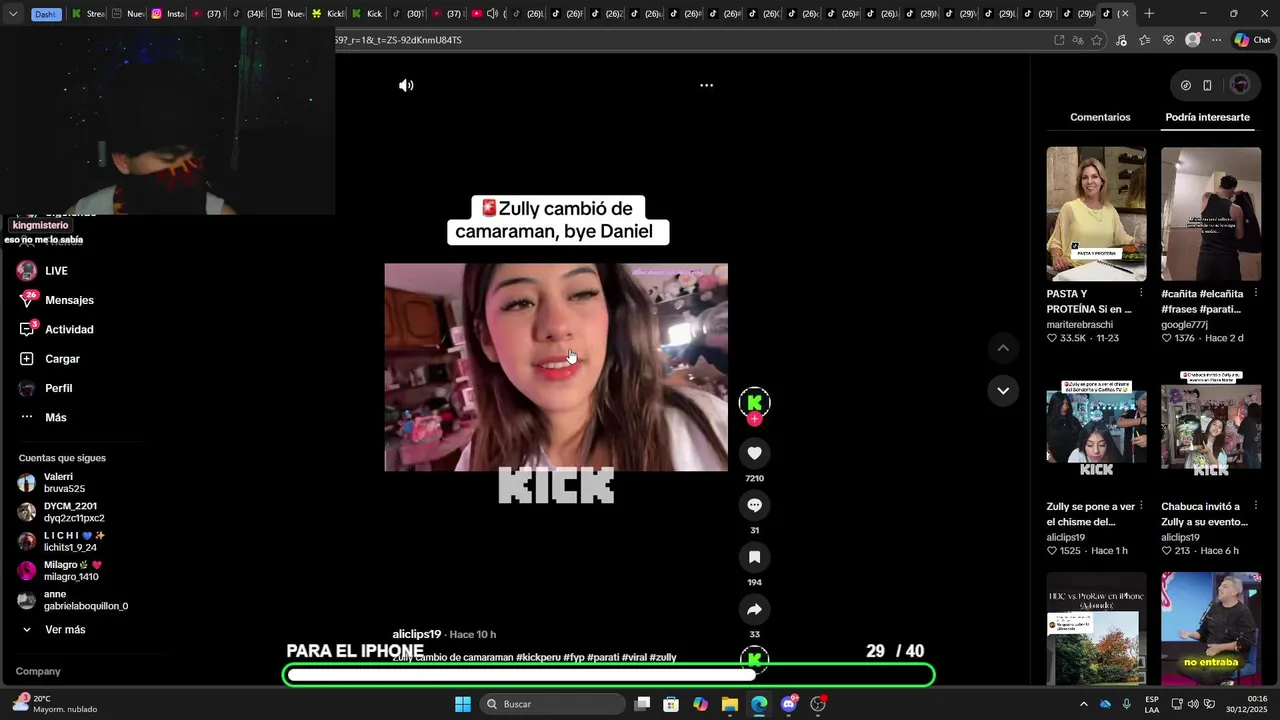The image size is (1280, 720).
Task: Click the #kickperu hashtag in caption
Action: pyautogui.click(x=538, y=657)
